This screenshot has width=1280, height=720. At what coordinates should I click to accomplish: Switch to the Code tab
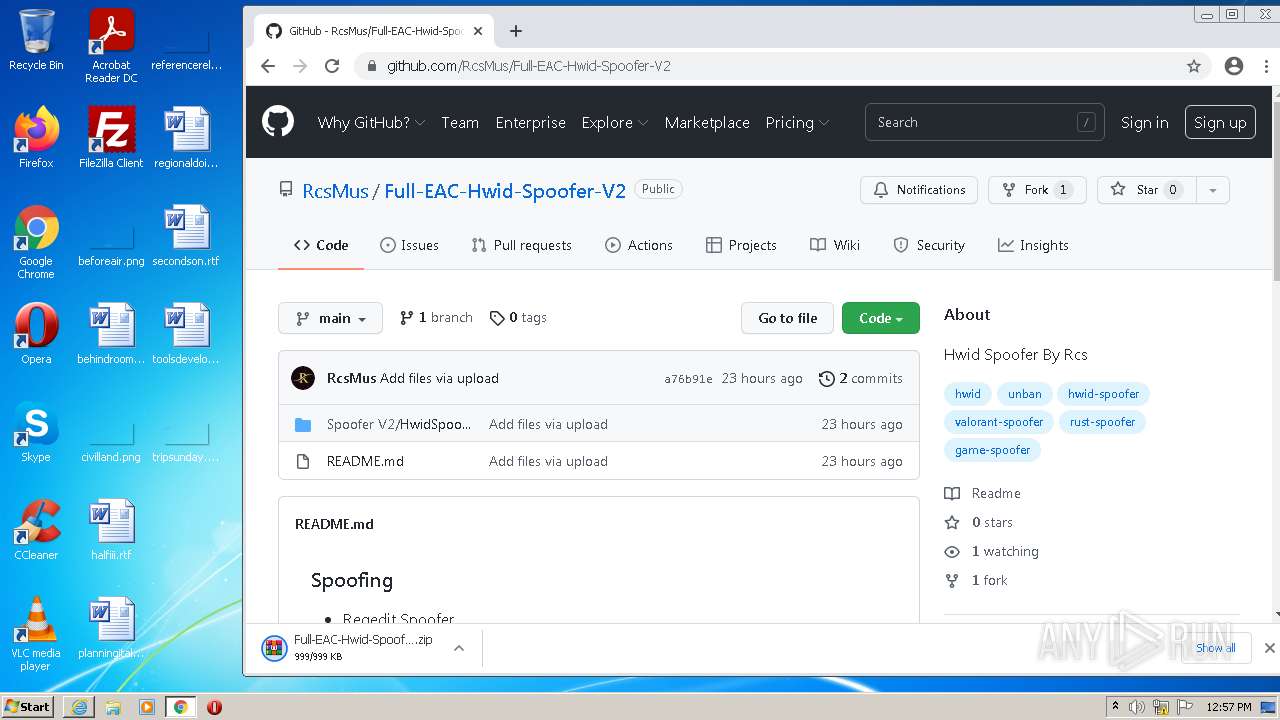tap(321, 245)
